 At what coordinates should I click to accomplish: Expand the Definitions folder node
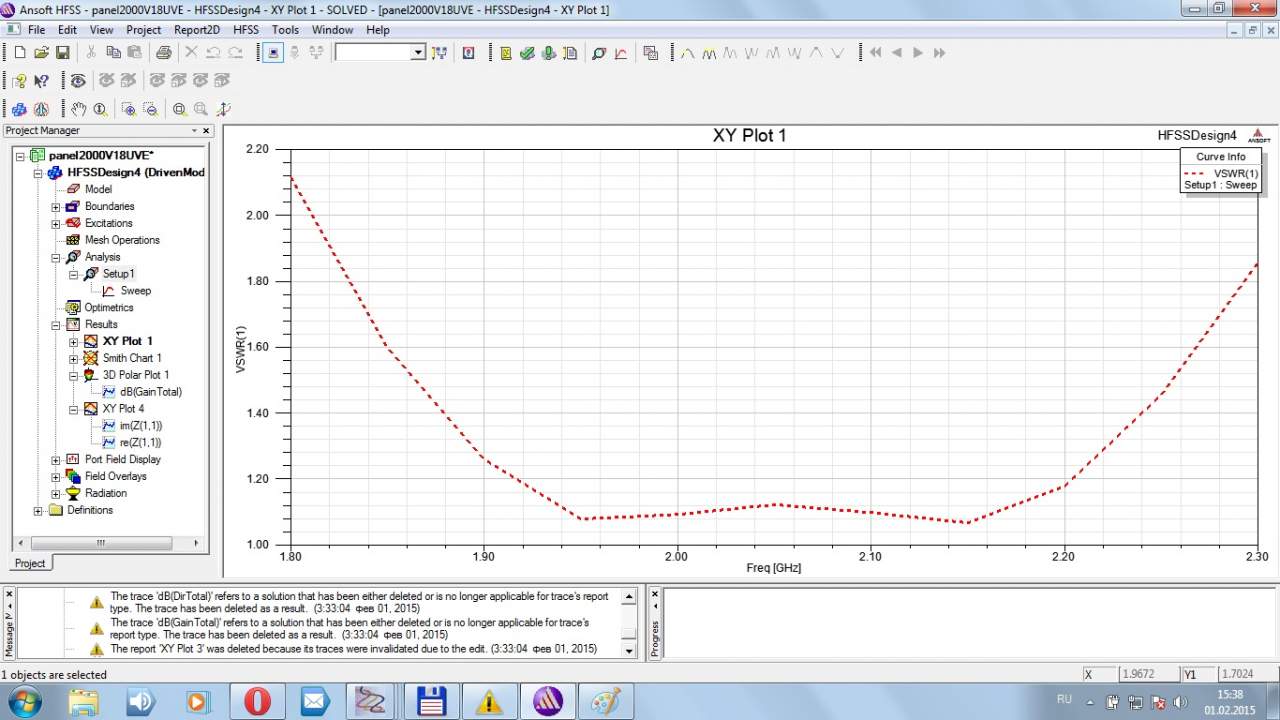click(x=38, y=511)
